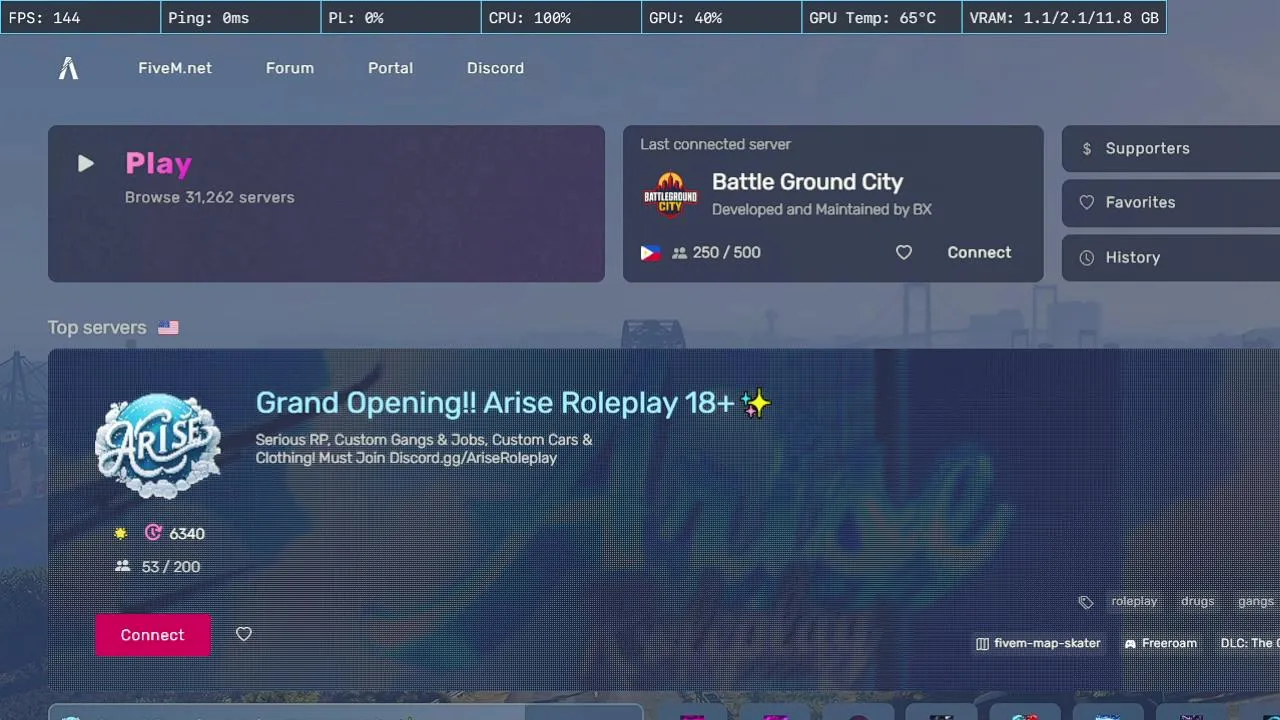Click the FPS: 144 overlay readout
This screenshot has width=1280, height=720.
pos(80,17)
